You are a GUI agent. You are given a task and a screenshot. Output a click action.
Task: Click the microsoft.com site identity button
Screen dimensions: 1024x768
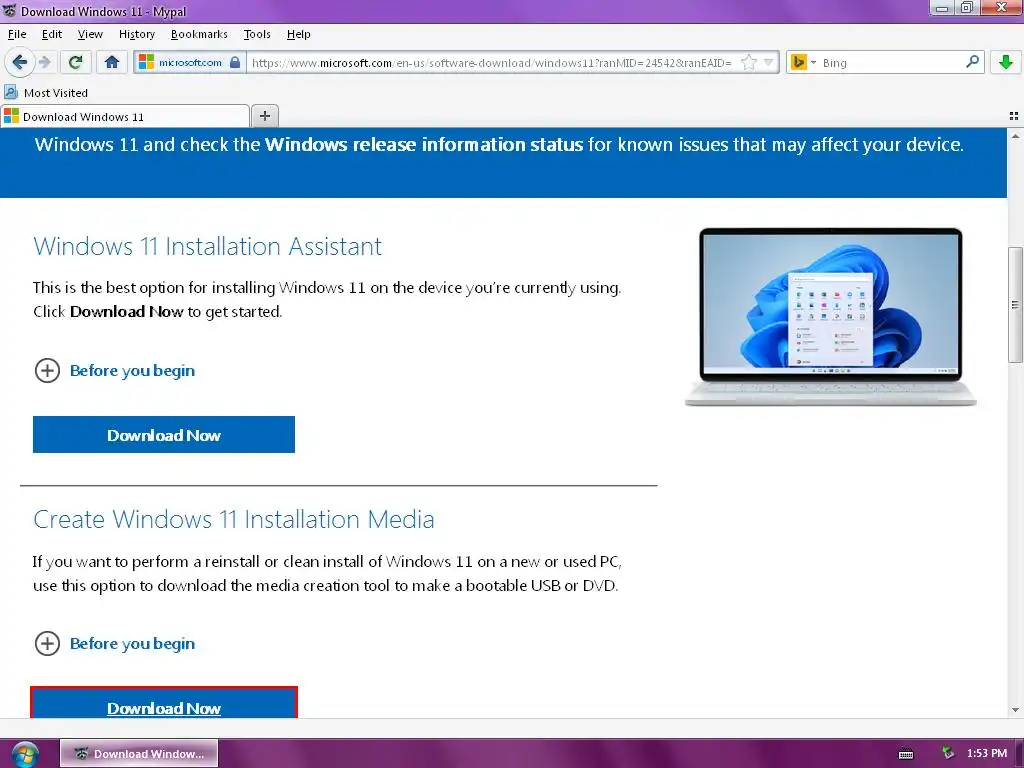tap(189, 63)
